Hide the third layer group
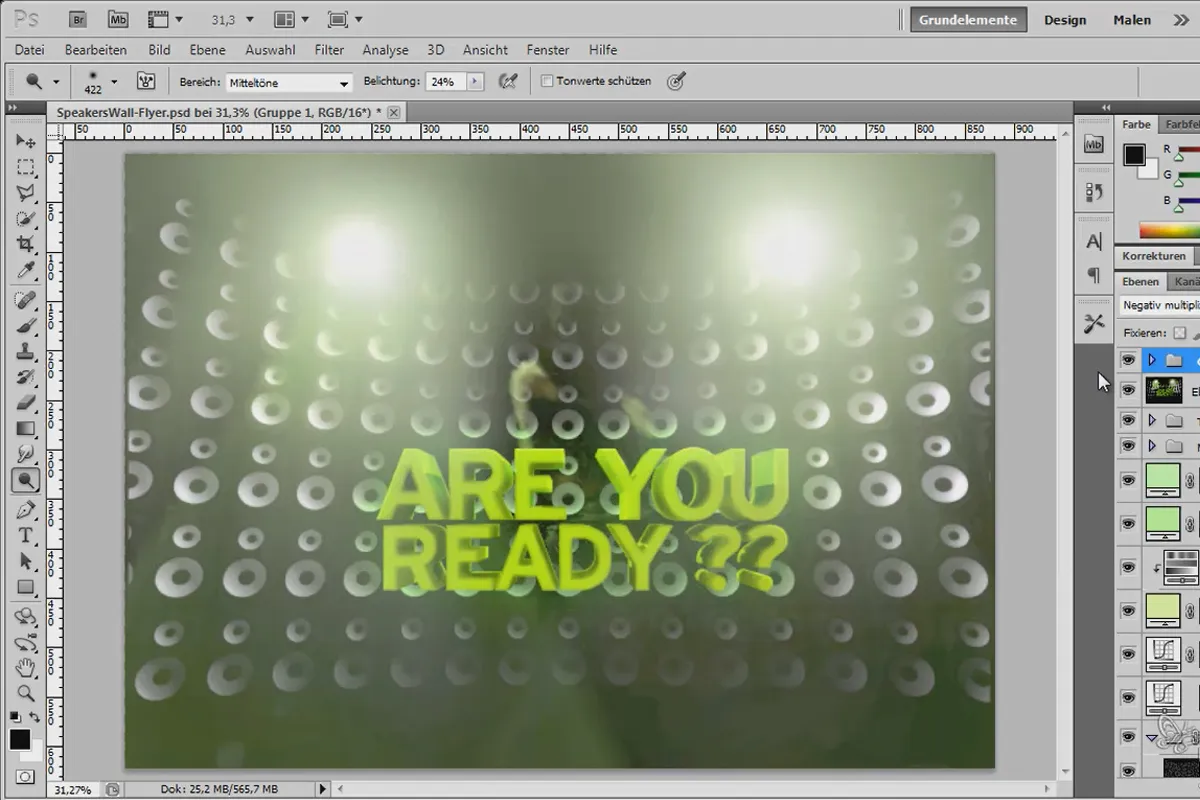Screen dimensions: 1200x800 [1129, 445]
